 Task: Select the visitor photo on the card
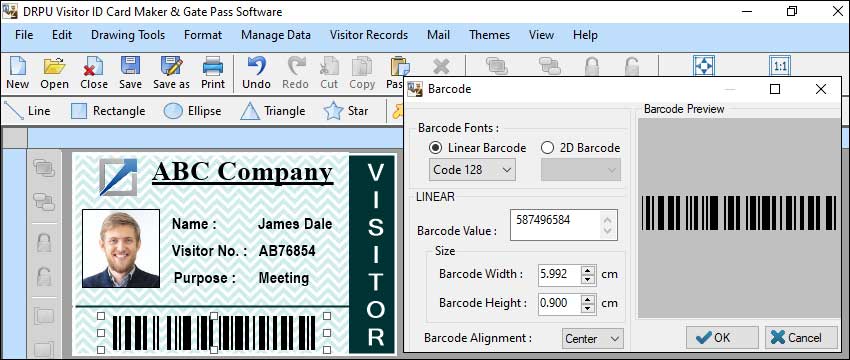click(x=121, y=248)
